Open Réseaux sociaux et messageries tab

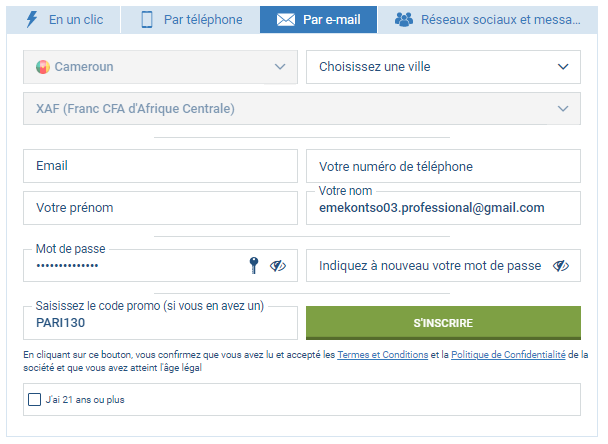pyautogui.click(x=488, y=19)
